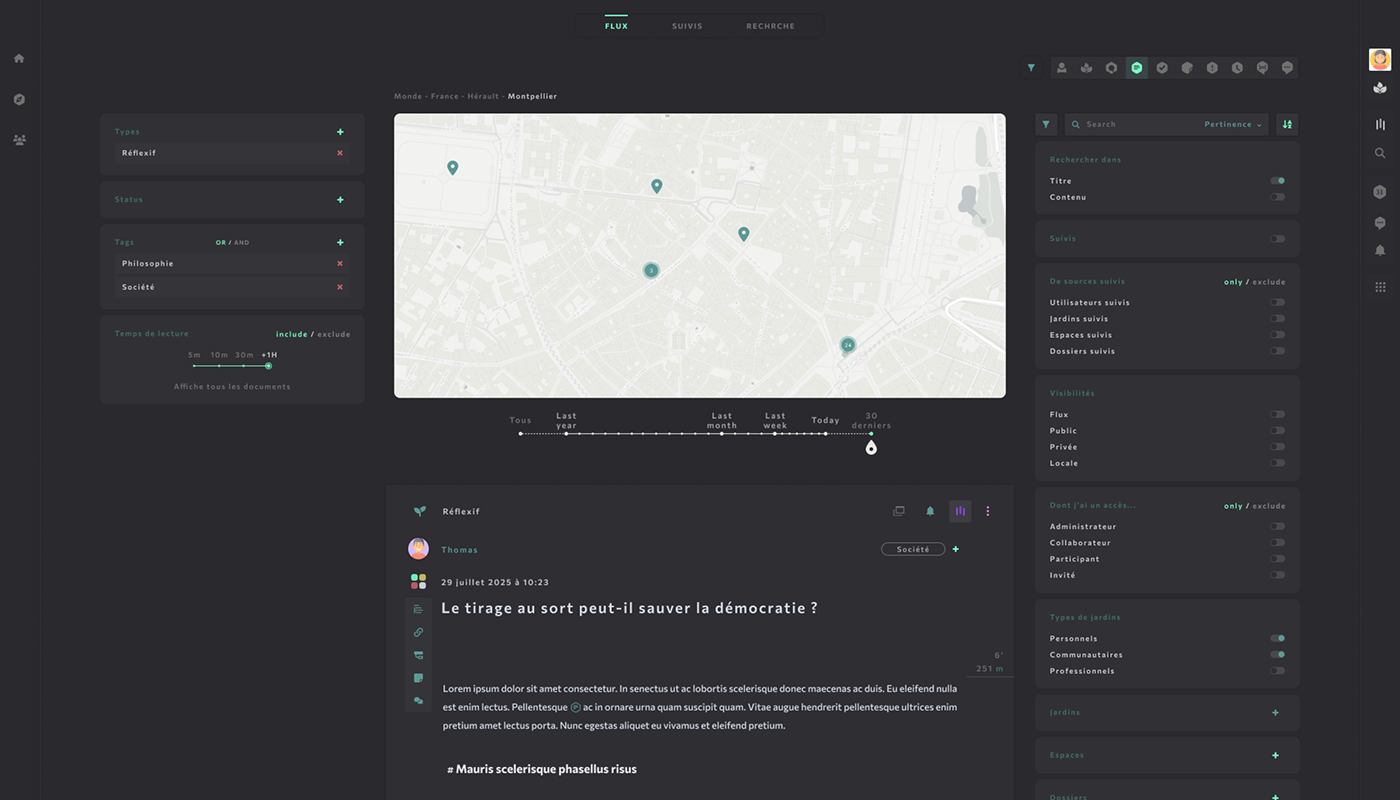The image size is (1400, 800).
Task: Expand the Status filter section
Action: (340, 199)
